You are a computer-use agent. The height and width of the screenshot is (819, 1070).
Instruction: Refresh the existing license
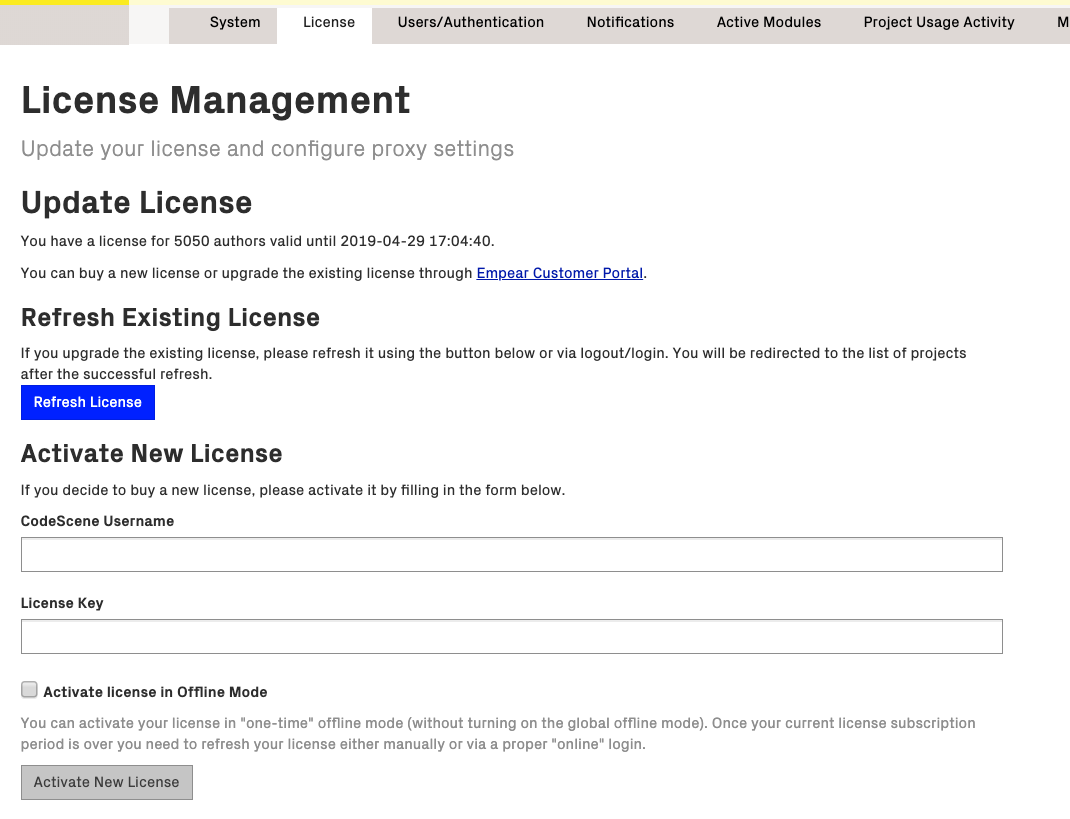pos(87,402)
